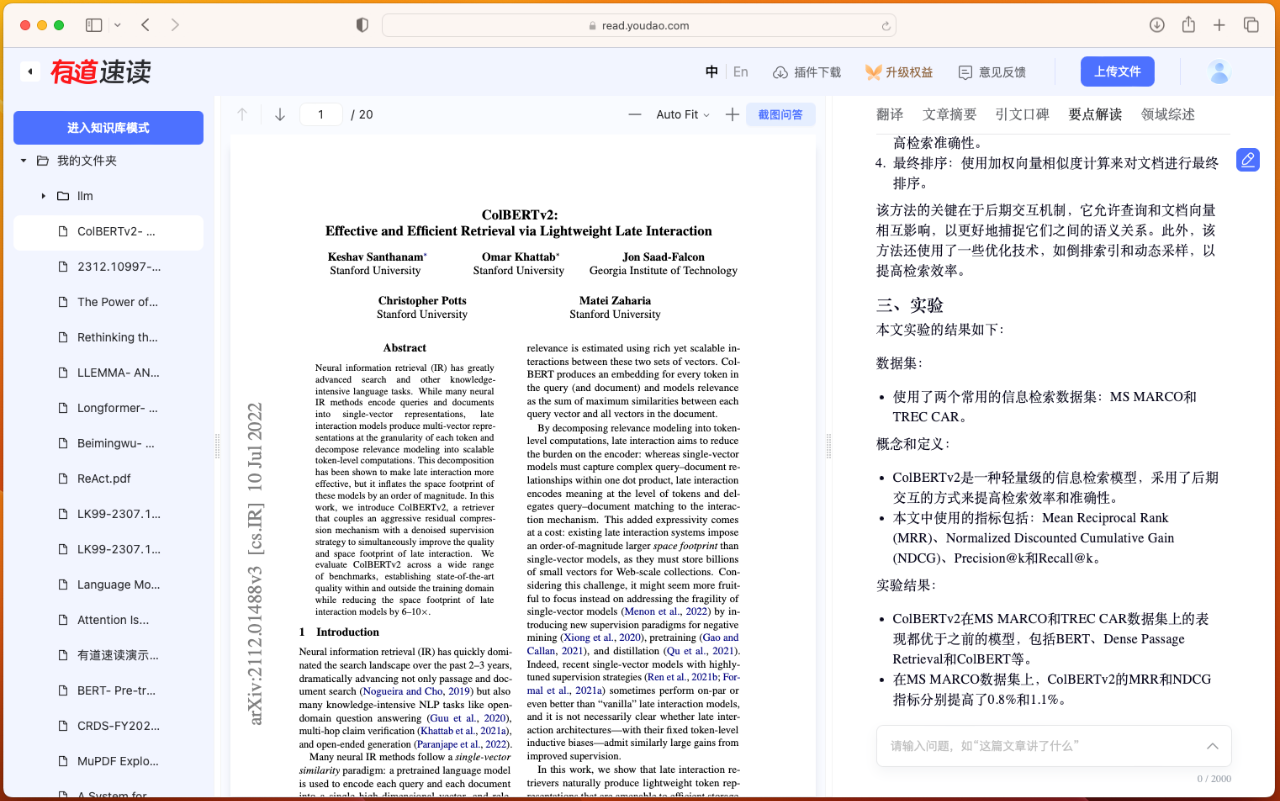Open the note edit pencil icon
1280x801 pixels.
[x=1247, y=159]
